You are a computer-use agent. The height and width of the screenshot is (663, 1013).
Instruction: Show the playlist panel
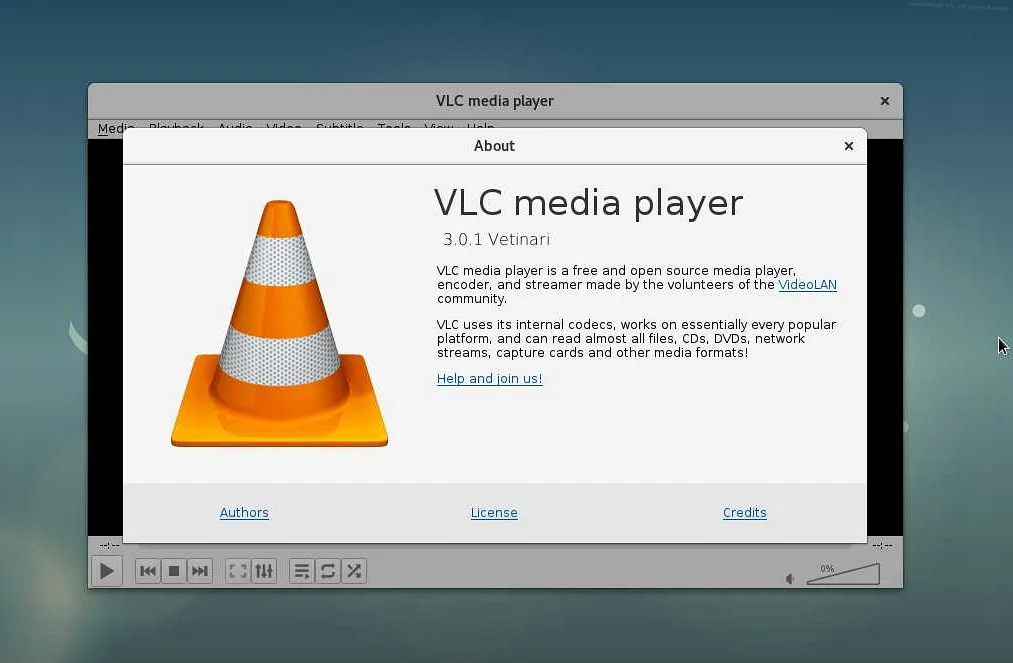click(x=302, y=571)
